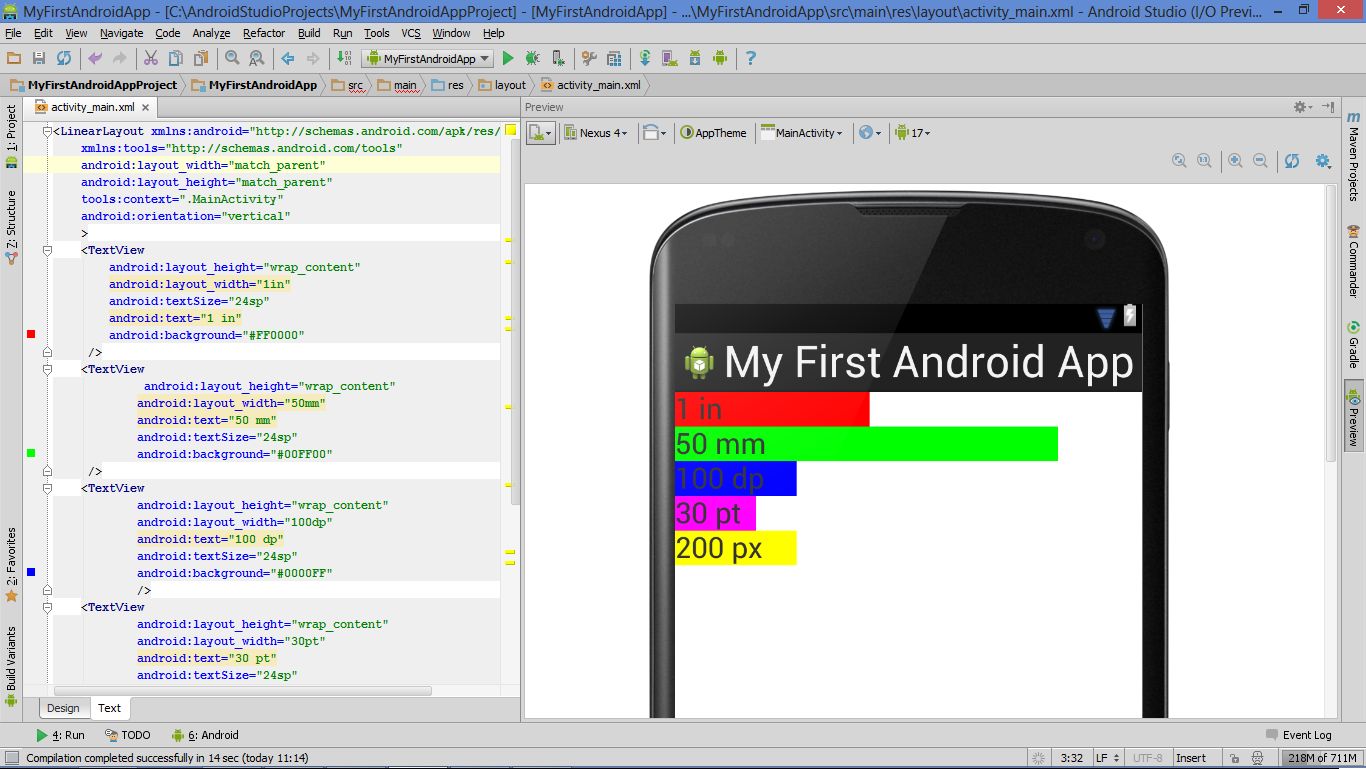Click the Help question mark icon
The image size is (1366, 769).
[x=751, y=59]
